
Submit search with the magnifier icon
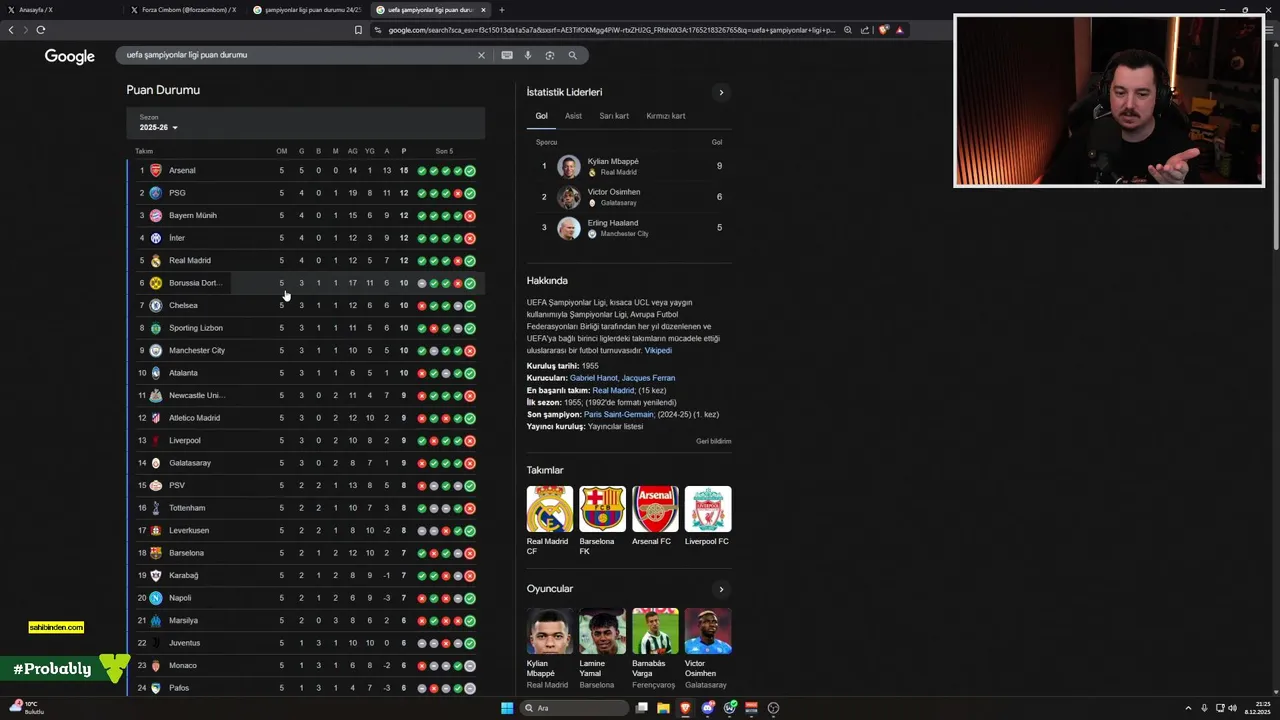pos(573,55)
